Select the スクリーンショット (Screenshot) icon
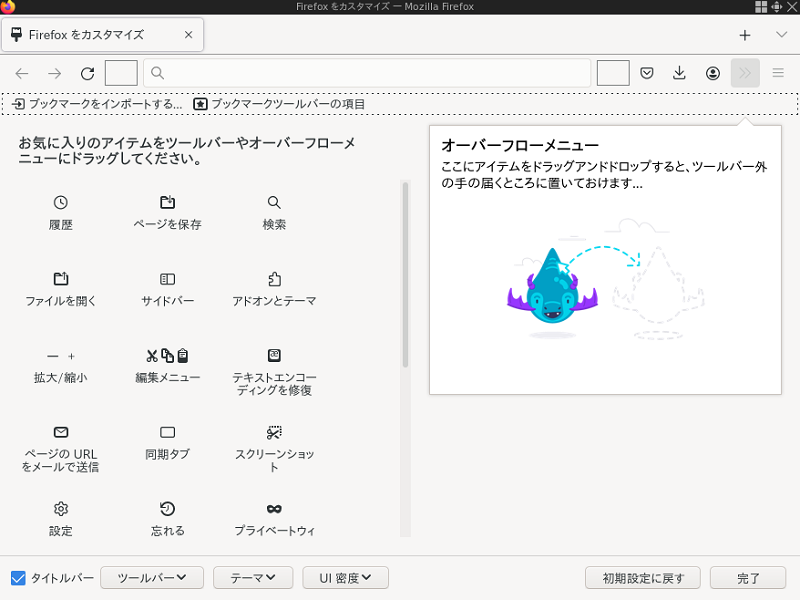The image size is (800, 600). 274,432
